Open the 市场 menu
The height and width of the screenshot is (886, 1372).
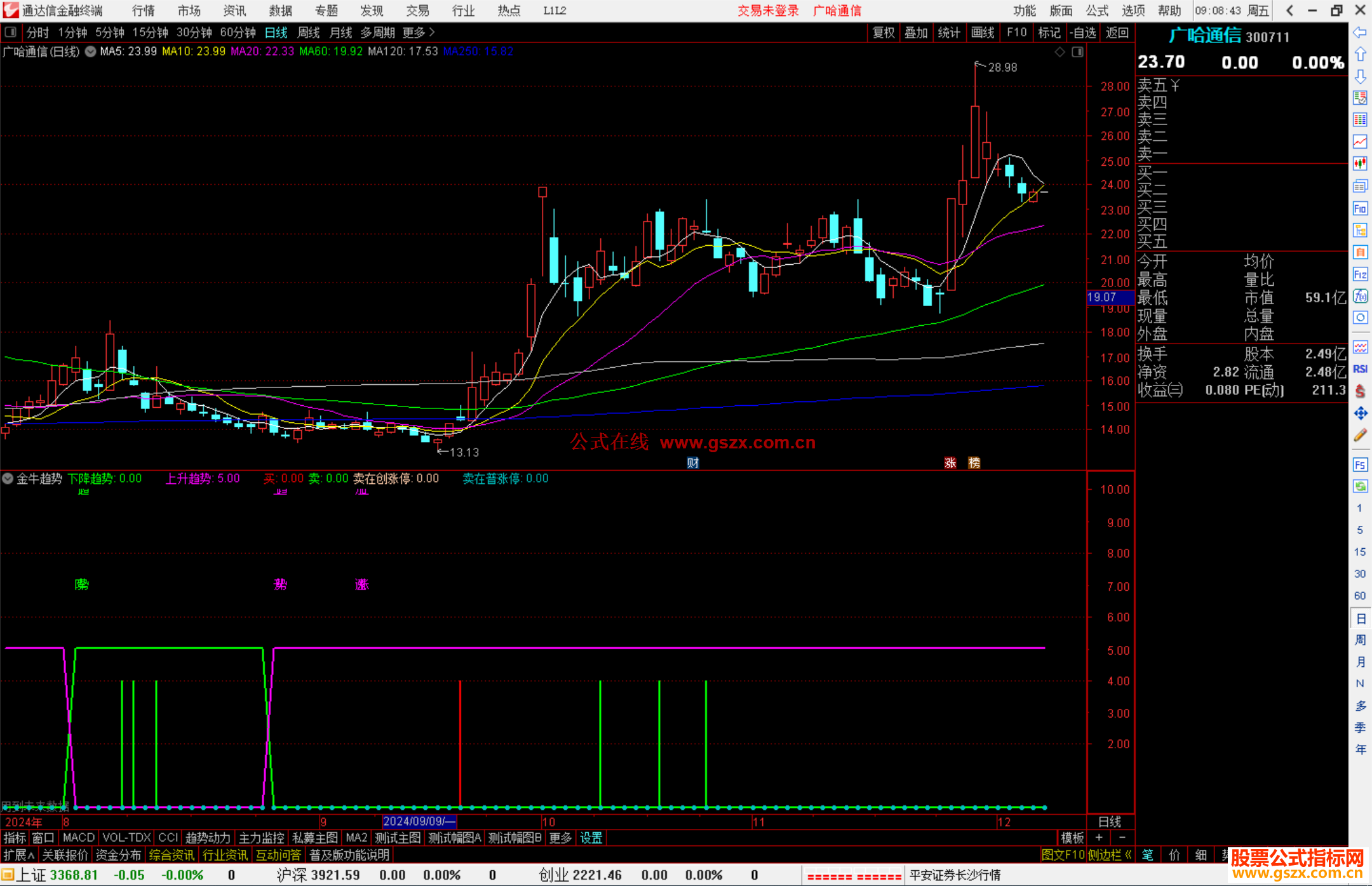[x=189, y=11]
